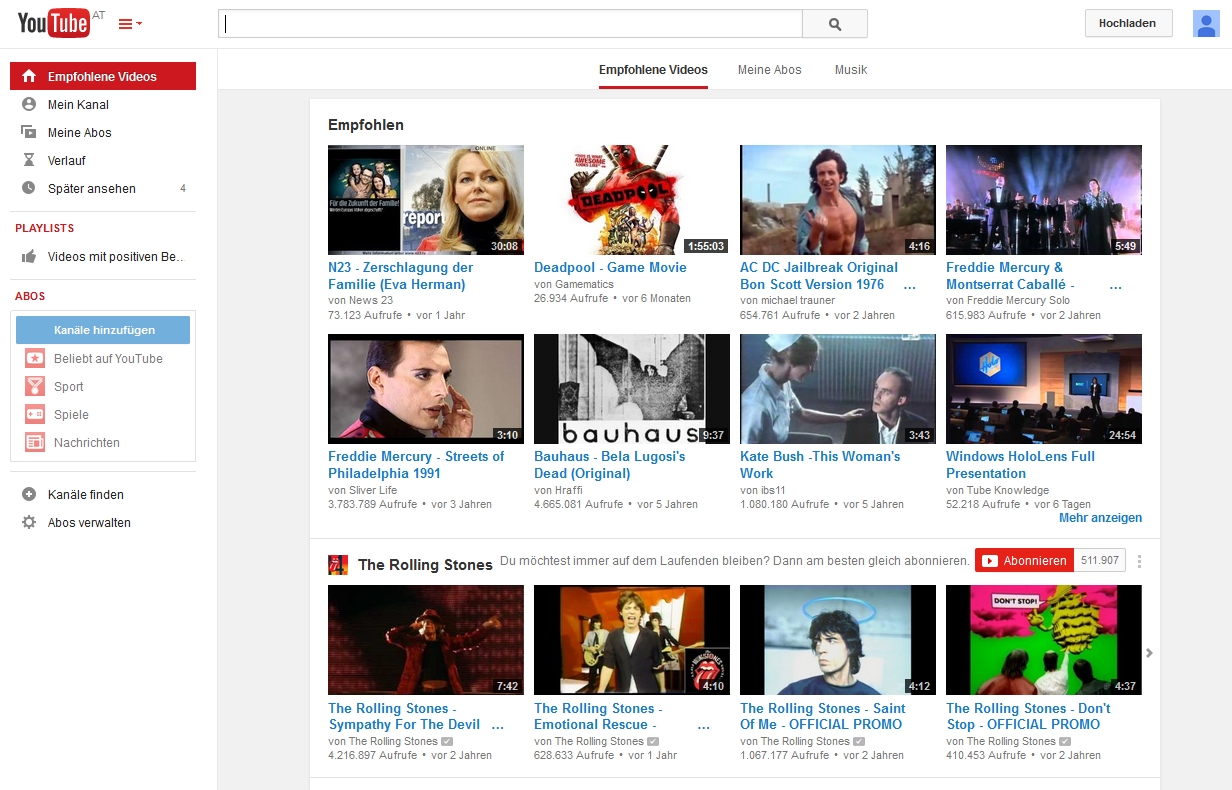Open the Deadpool Game Movie thumbnail
The width and height of the screenshot is (1232, 790).
click(x=632, y=200)
